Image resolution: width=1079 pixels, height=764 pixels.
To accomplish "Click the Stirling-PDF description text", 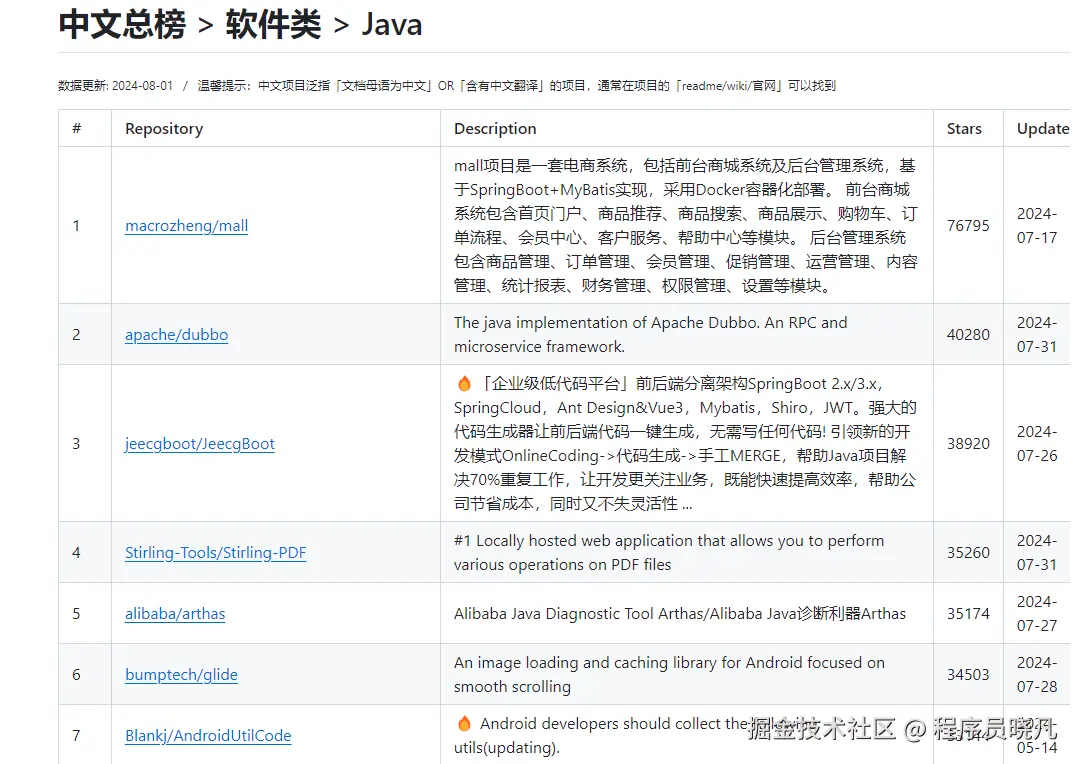I will [669, 553].
